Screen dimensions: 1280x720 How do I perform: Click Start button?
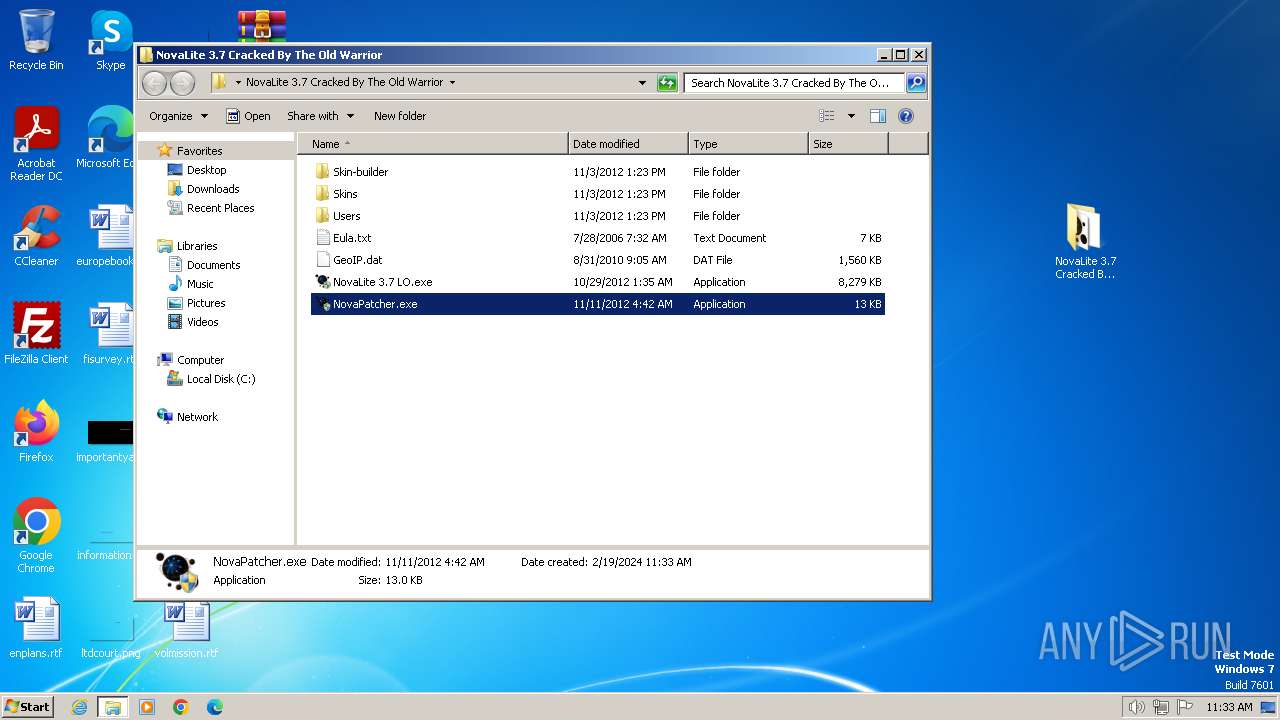click(x=28, y=707)
